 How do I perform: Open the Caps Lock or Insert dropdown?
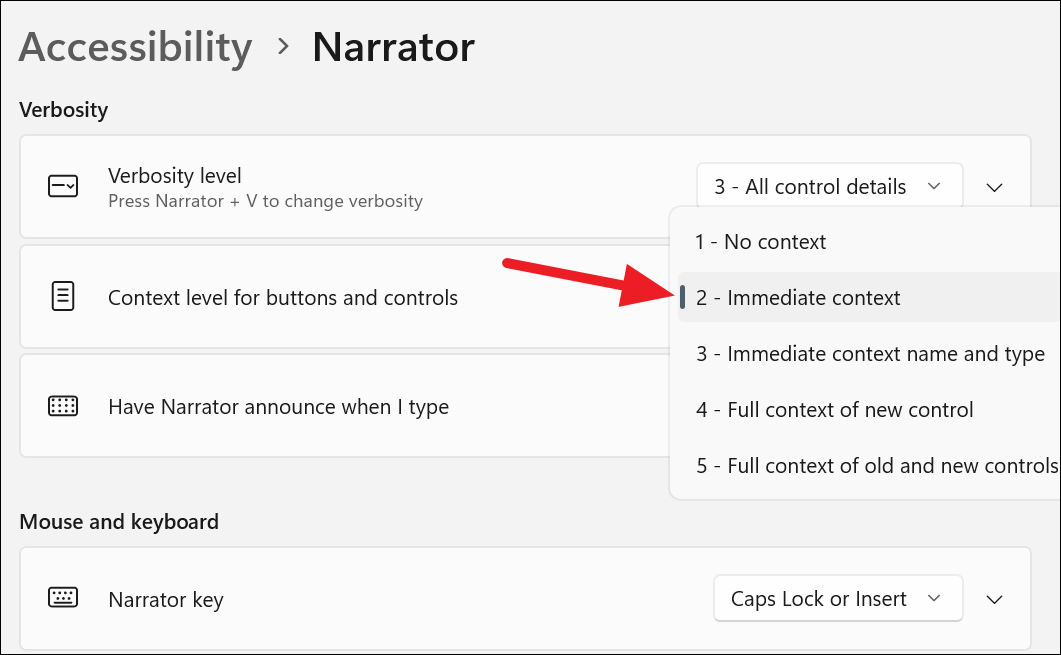point(838,598)
